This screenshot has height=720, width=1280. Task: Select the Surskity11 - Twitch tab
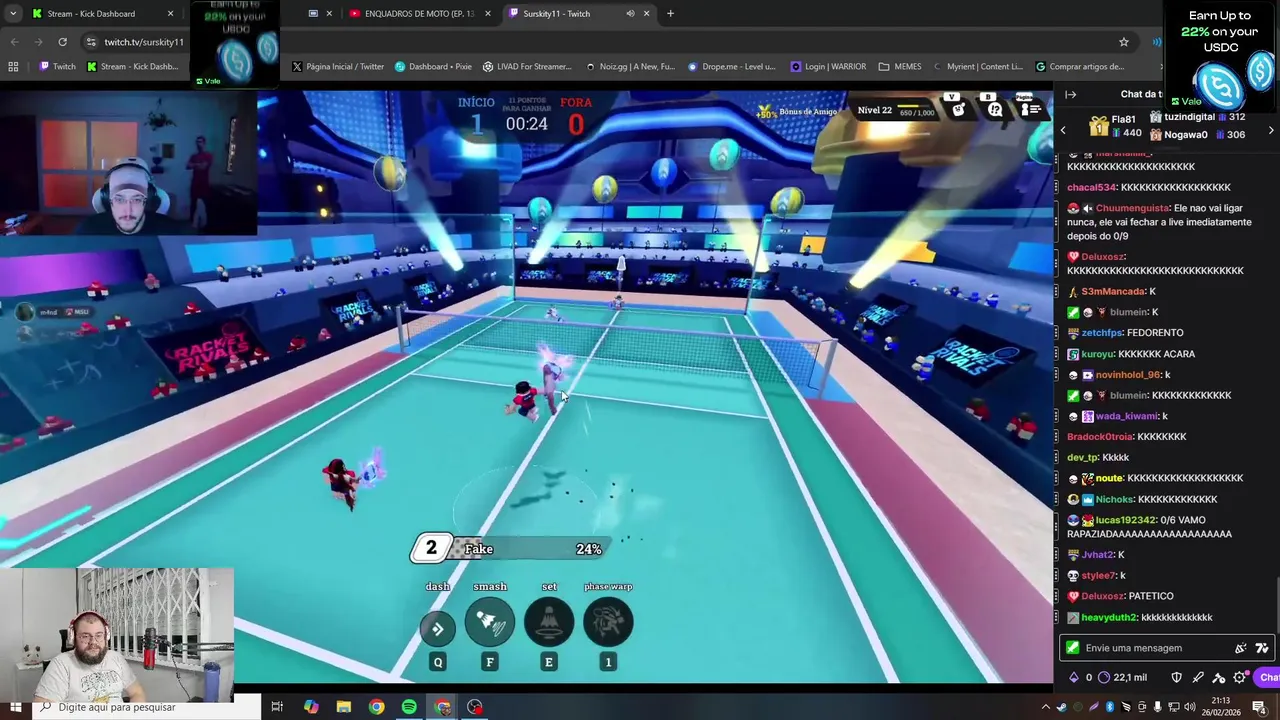[579, 14]
